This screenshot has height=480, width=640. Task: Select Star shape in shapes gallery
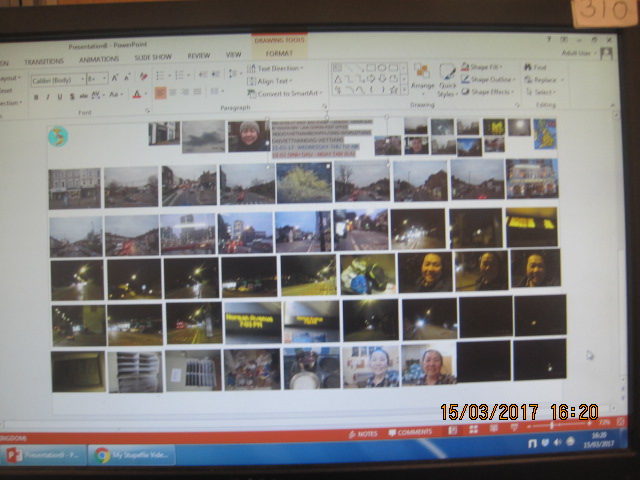(x=393, y=90)
